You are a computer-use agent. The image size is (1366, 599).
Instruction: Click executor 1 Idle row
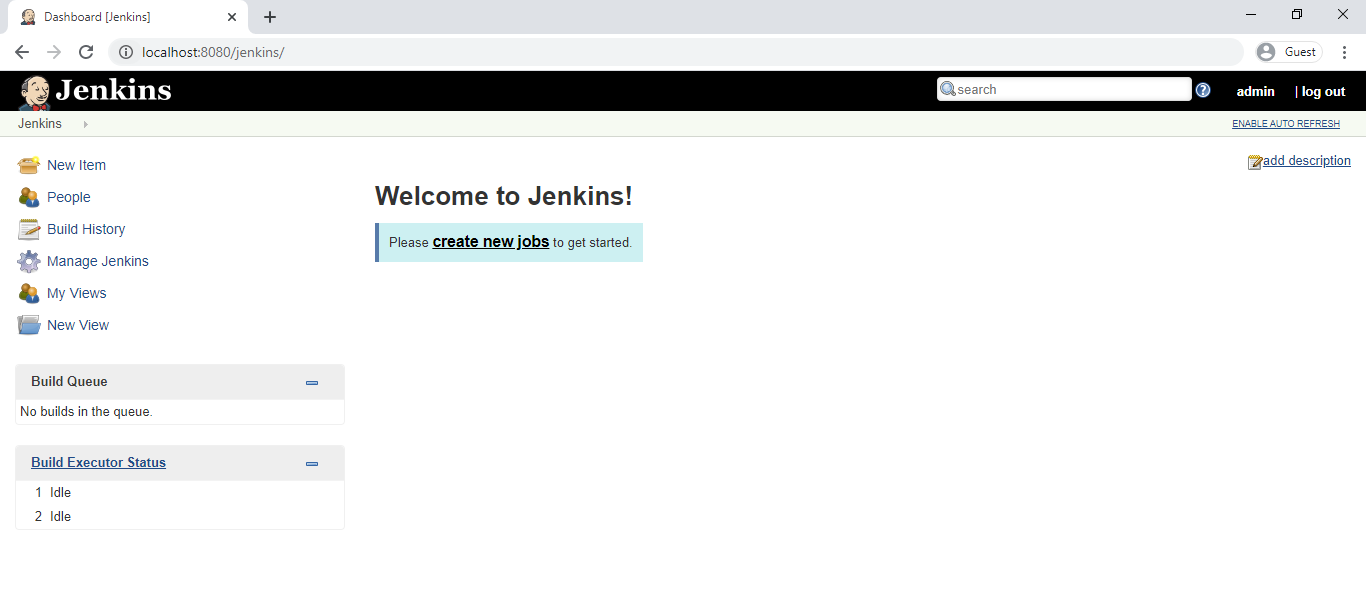pyautogui.click(x=180, y=493)
